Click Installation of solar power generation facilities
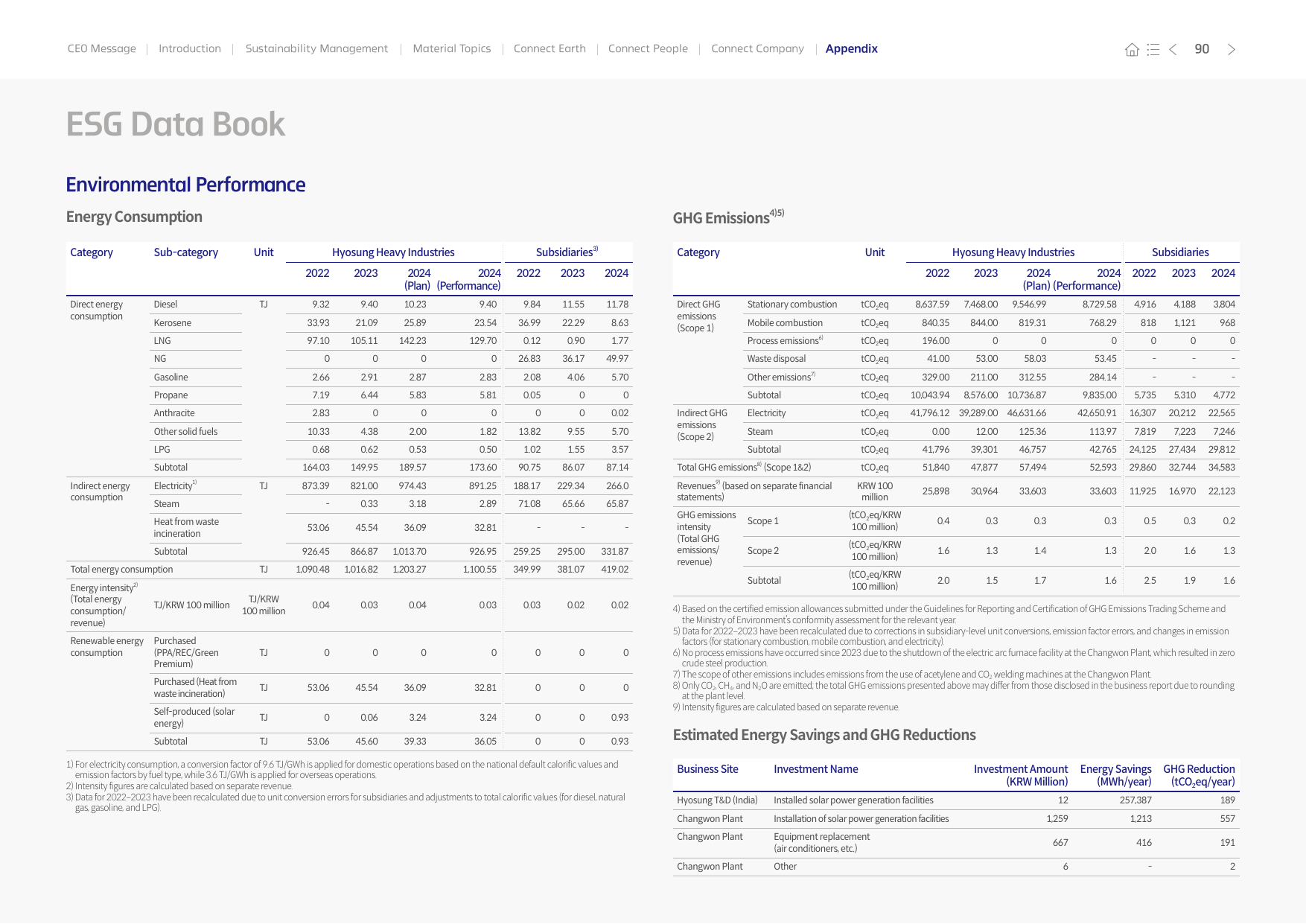The height and width of the screenshot is (924, 1306). point(861,819)
